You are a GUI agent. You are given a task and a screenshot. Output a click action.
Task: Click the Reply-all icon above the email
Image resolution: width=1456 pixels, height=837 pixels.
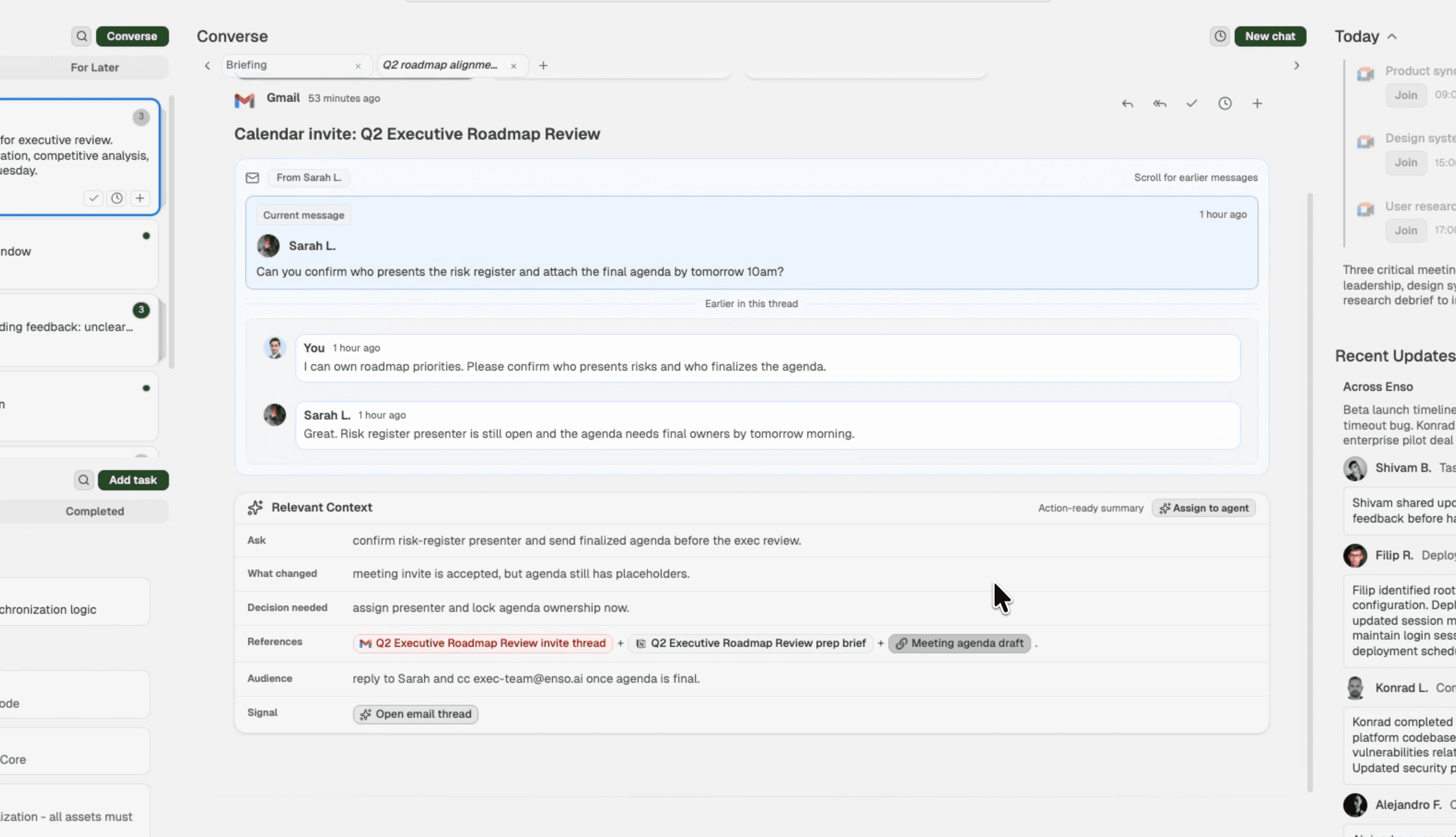pyautogui.click(x=1159, y=103)
